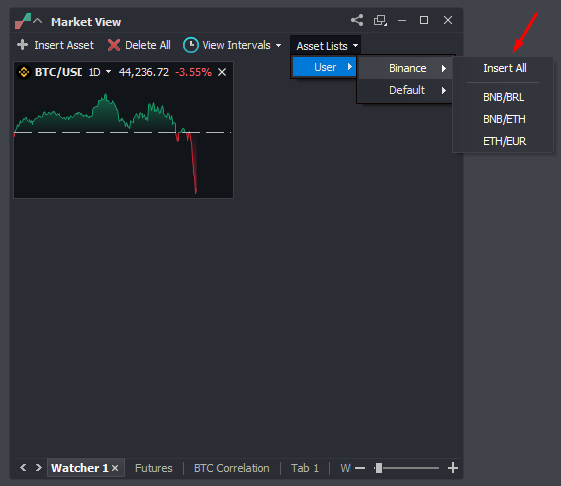This screenshot has width=561, height=486.
Task: Click the Insert Asset plus icon
Action: (23, 45)
